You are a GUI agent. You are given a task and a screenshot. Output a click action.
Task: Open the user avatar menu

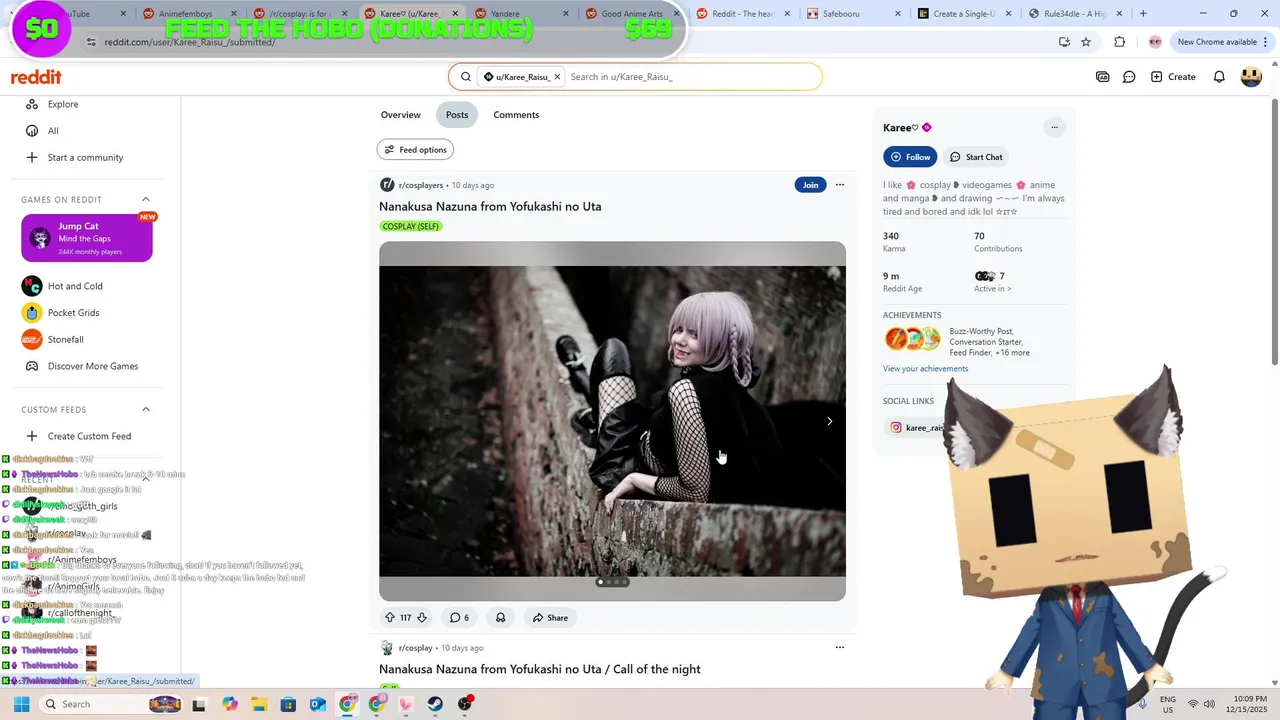click(x=1251, y=77)
